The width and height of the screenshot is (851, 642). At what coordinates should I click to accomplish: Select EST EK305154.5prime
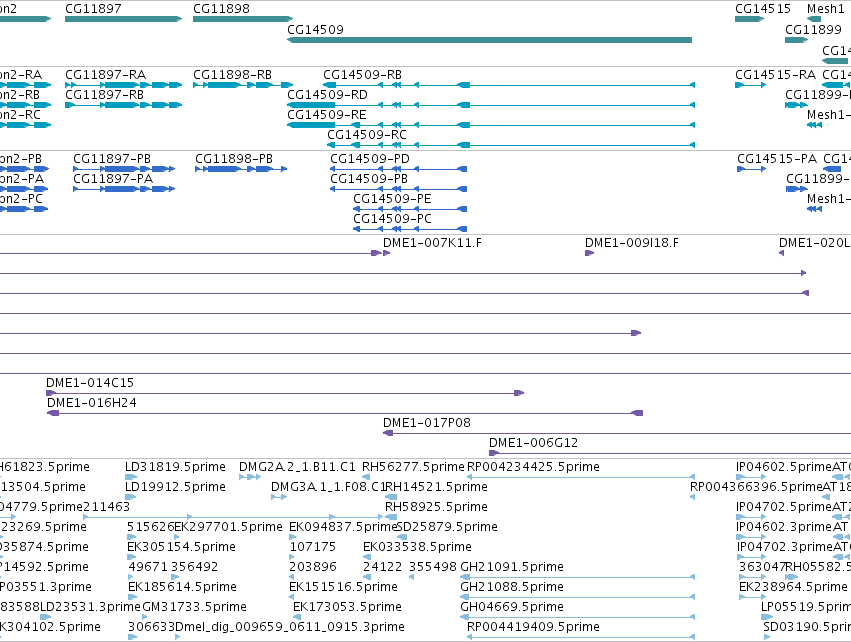click(132, 557)
